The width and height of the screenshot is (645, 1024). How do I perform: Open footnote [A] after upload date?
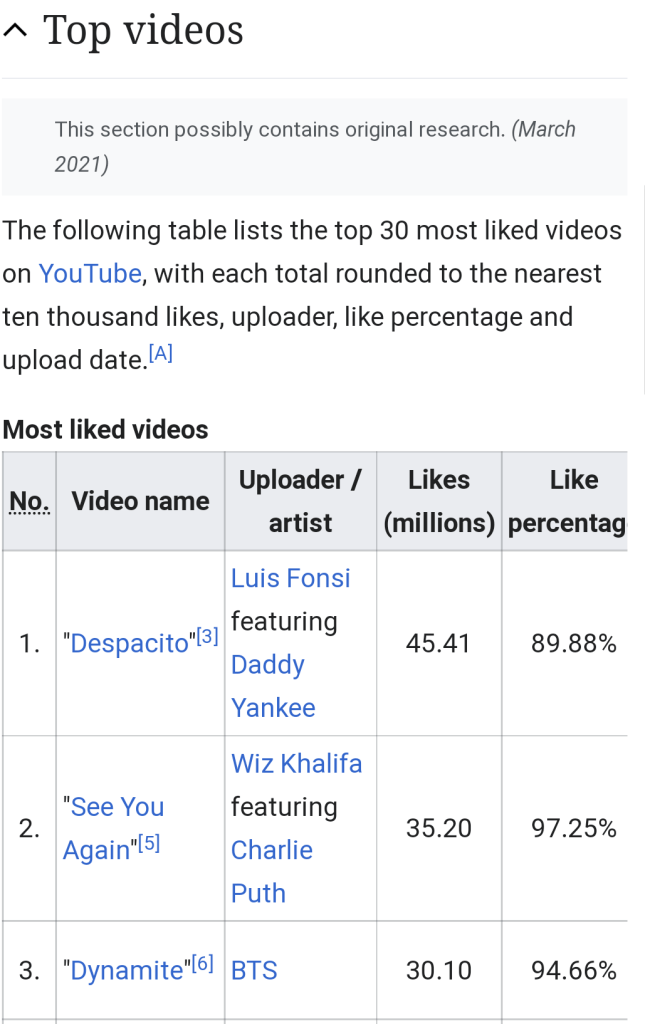point(160,354)
